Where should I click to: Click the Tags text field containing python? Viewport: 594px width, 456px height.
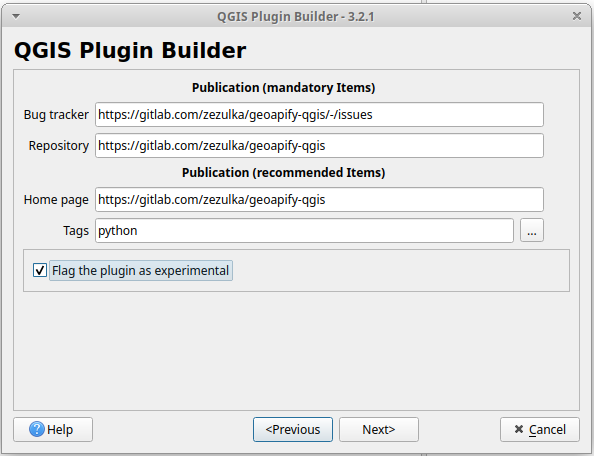pyautogui.click(x=304, y=231)
